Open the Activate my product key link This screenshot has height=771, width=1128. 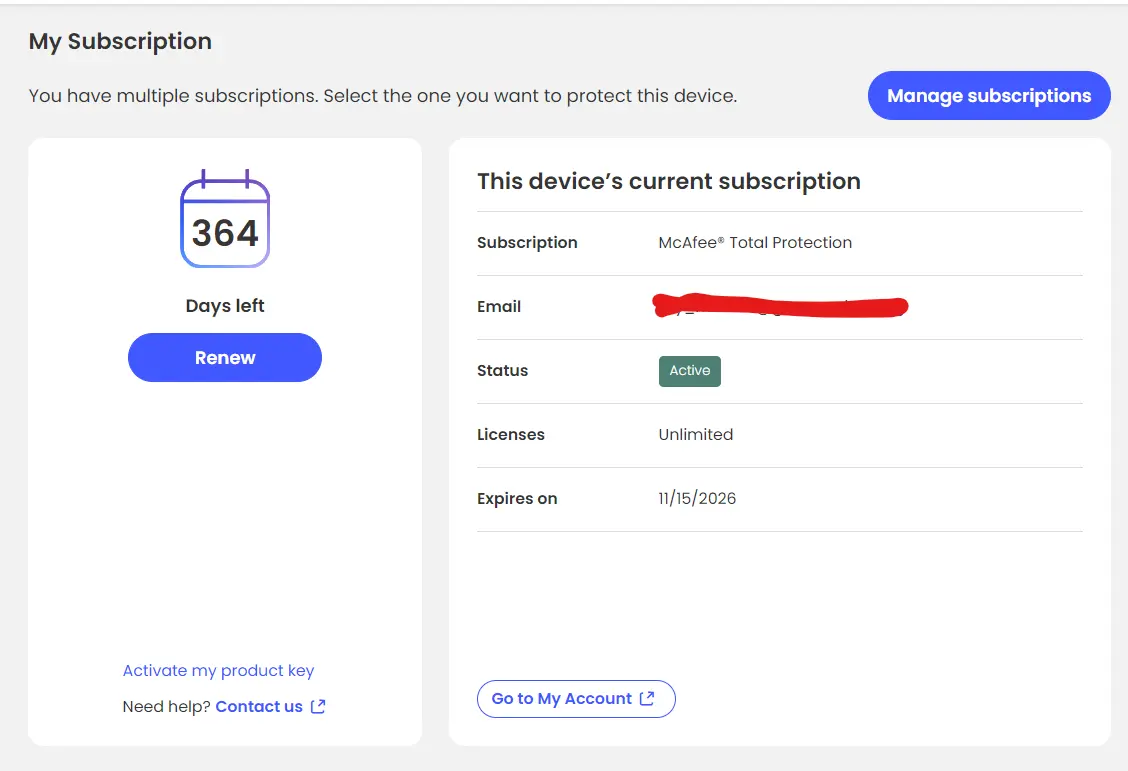(x=218, y=670)
